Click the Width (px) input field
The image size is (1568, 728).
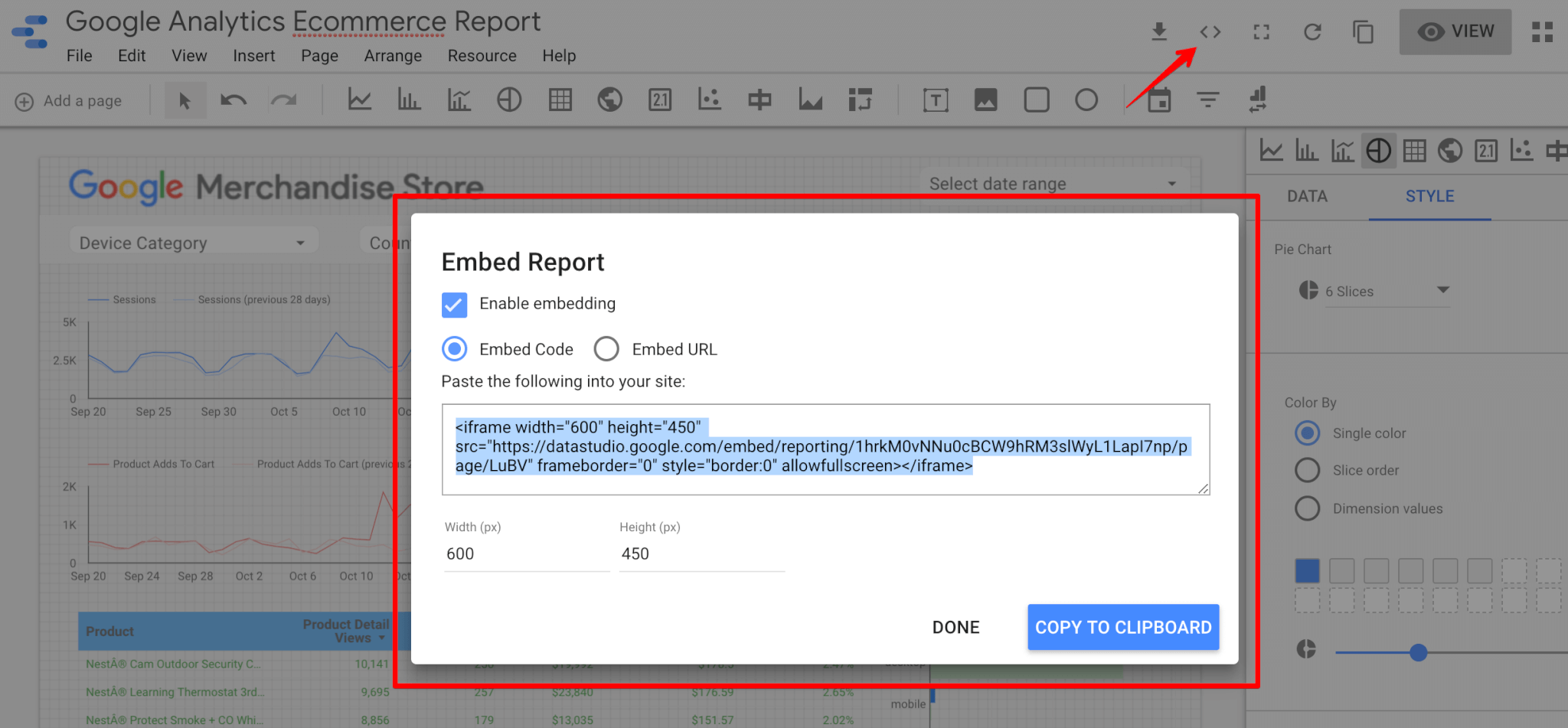click(527, 553)
